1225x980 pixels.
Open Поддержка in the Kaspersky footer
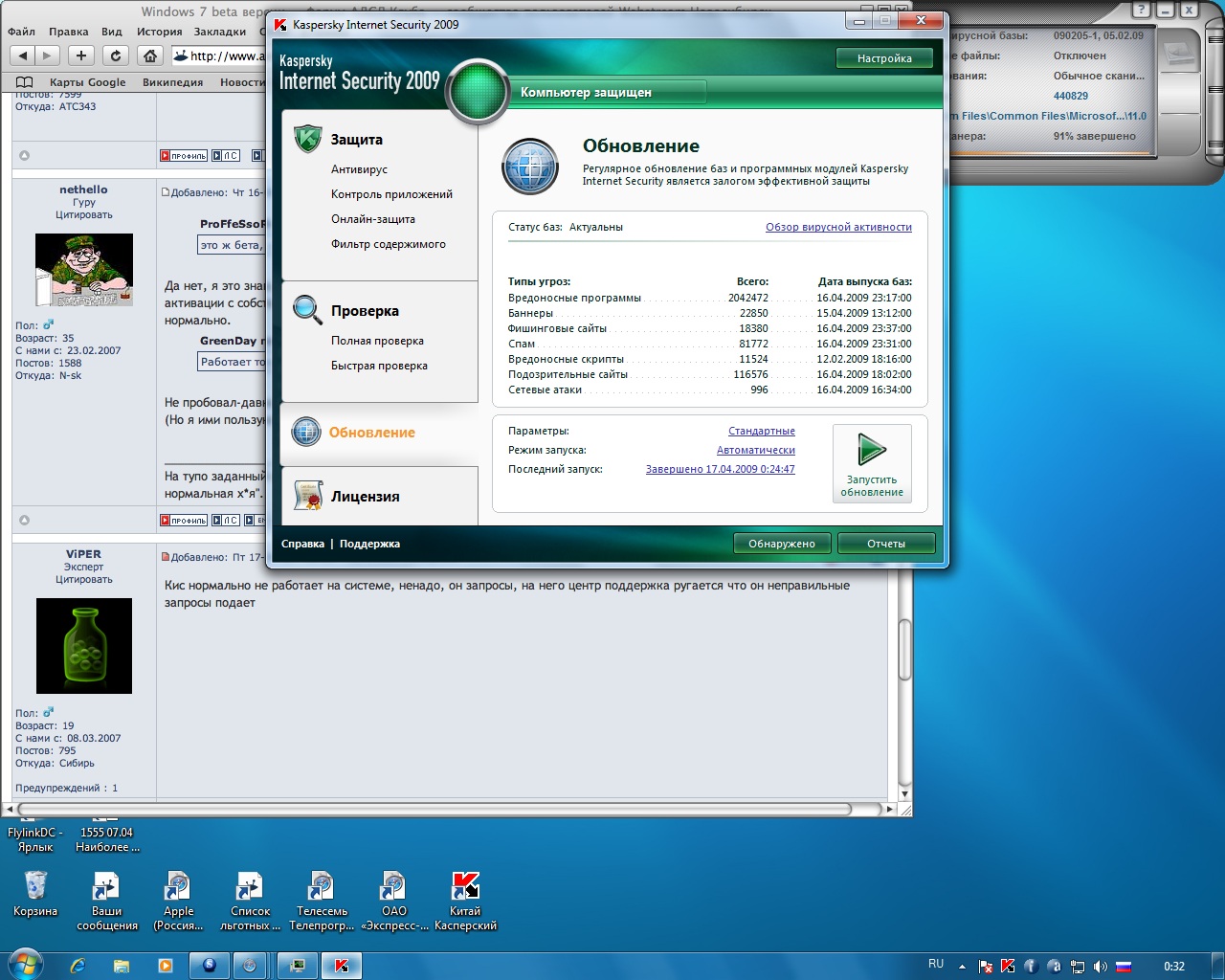tap(369, 544)
